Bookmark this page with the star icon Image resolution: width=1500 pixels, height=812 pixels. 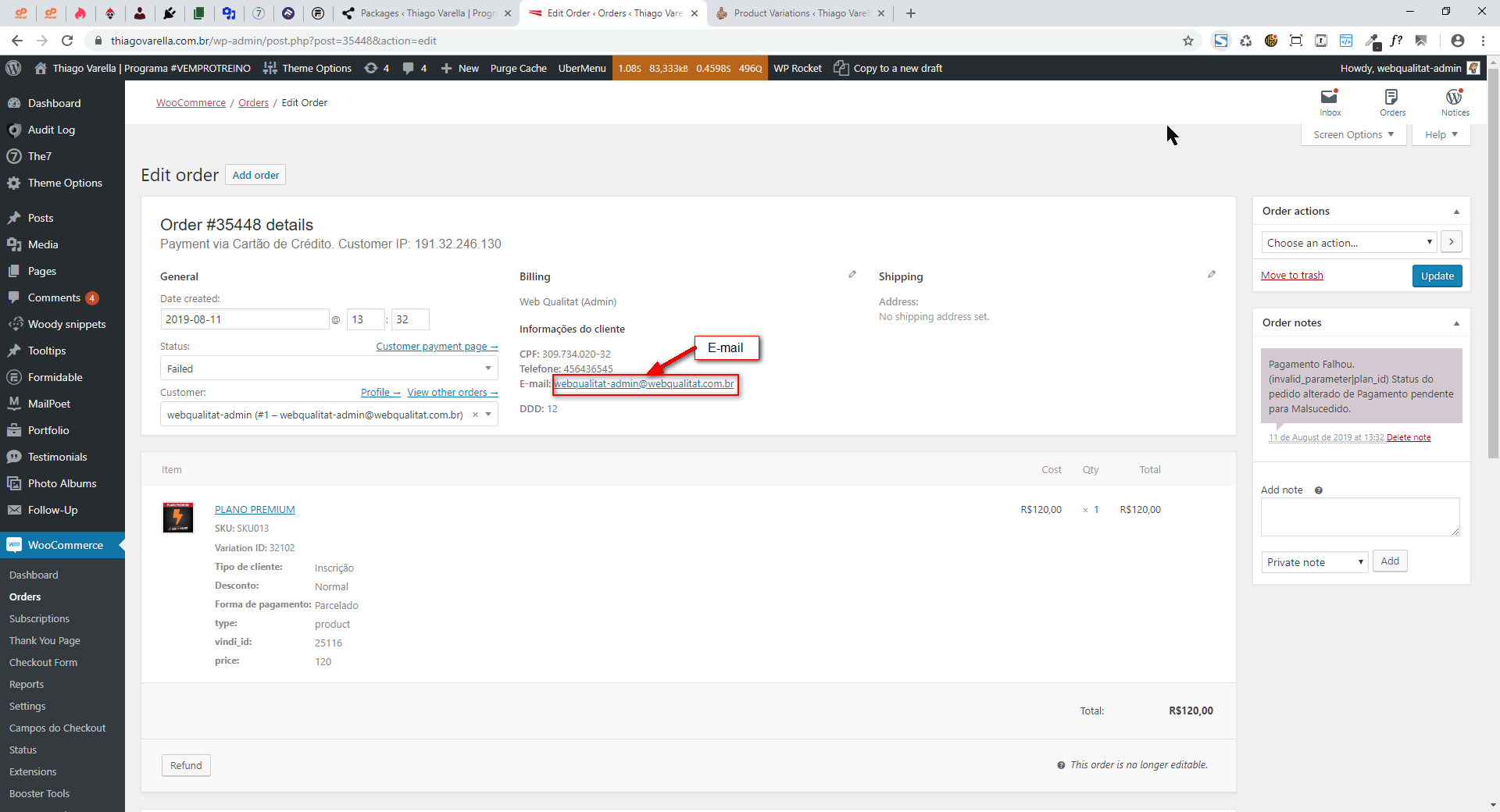1188,41
